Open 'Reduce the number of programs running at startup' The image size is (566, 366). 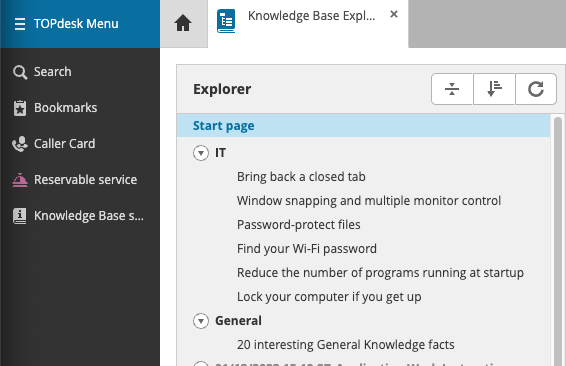pyautogui.click(x=380, y=273)
